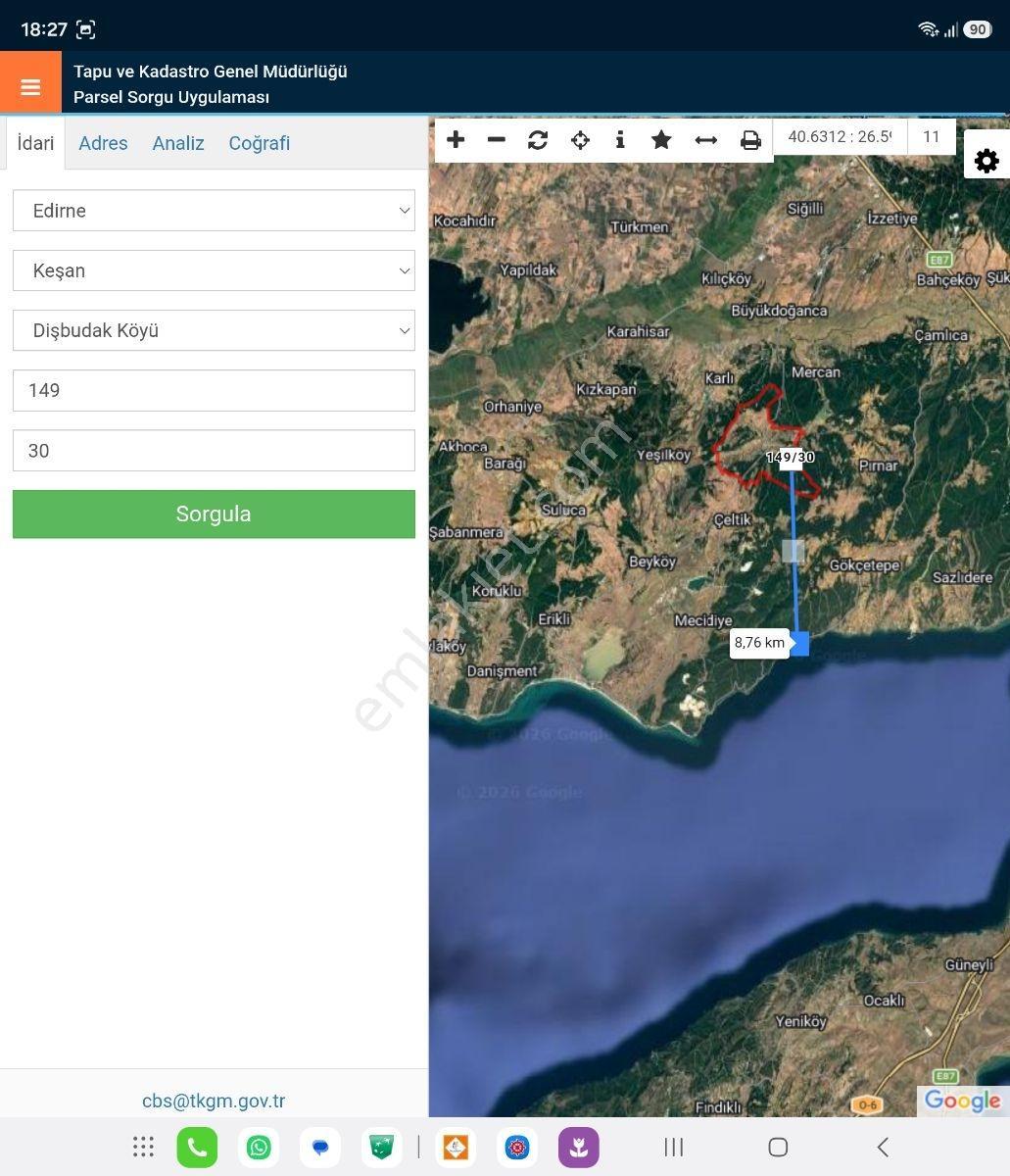The height and width of the screenshot is (1176, 1010).
Task: Open the orange hamburger menu
Action: 30,86
